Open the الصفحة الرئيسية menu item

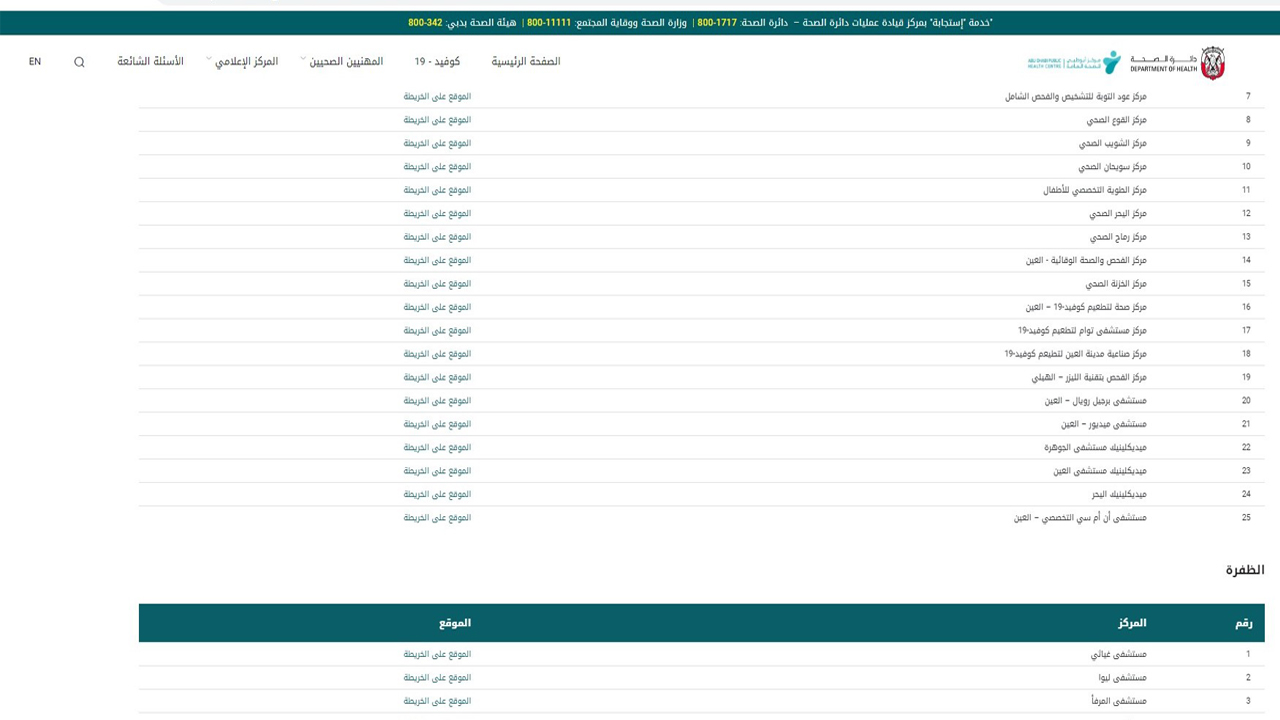[525, 62]
